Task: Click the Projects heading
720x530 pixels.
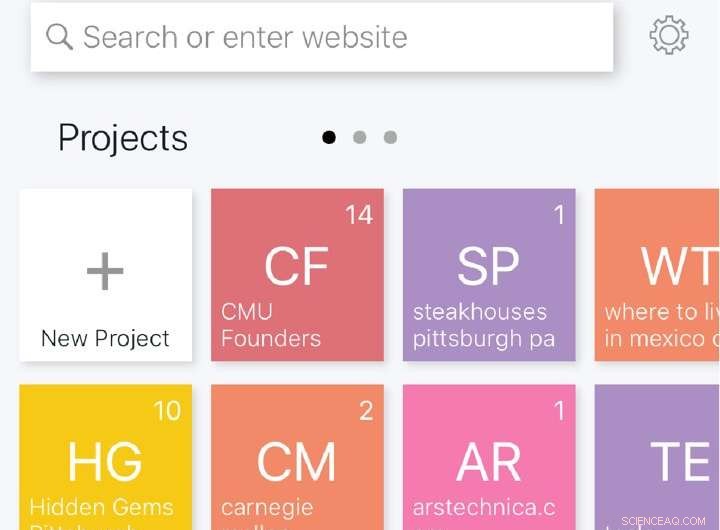Action: coord(123,138)
